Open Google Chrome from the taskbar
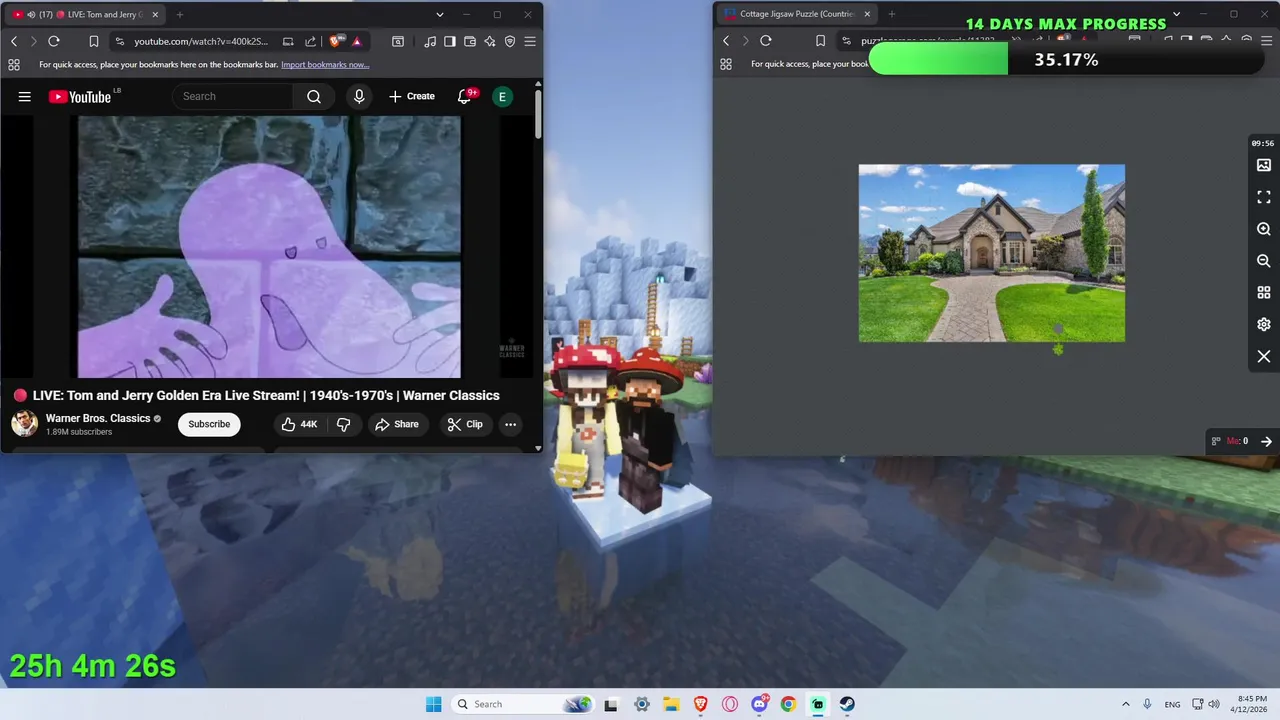 pos(788,704)
